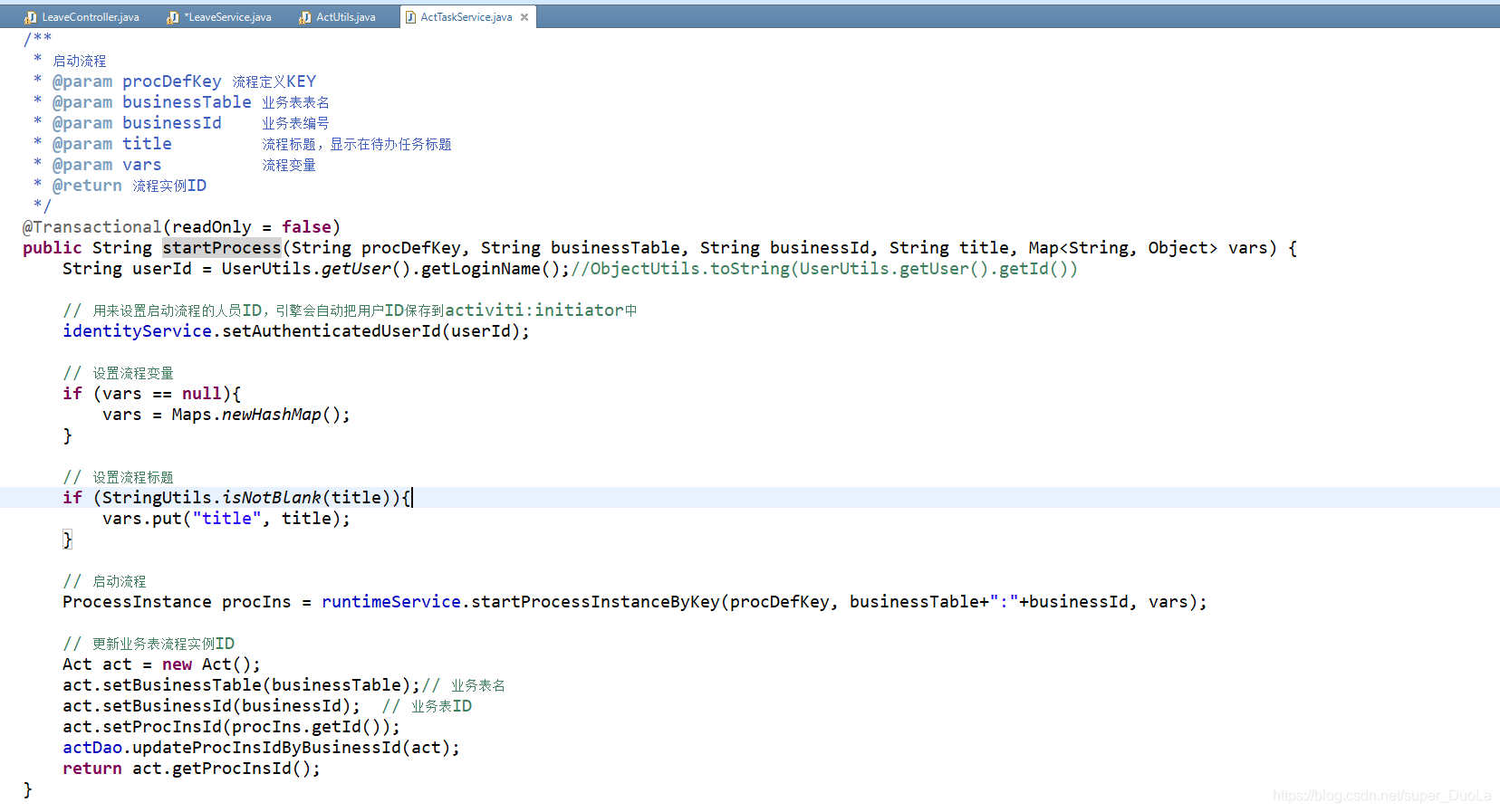Close the ActTaskService.java editor tab

[x=524, y=17]
